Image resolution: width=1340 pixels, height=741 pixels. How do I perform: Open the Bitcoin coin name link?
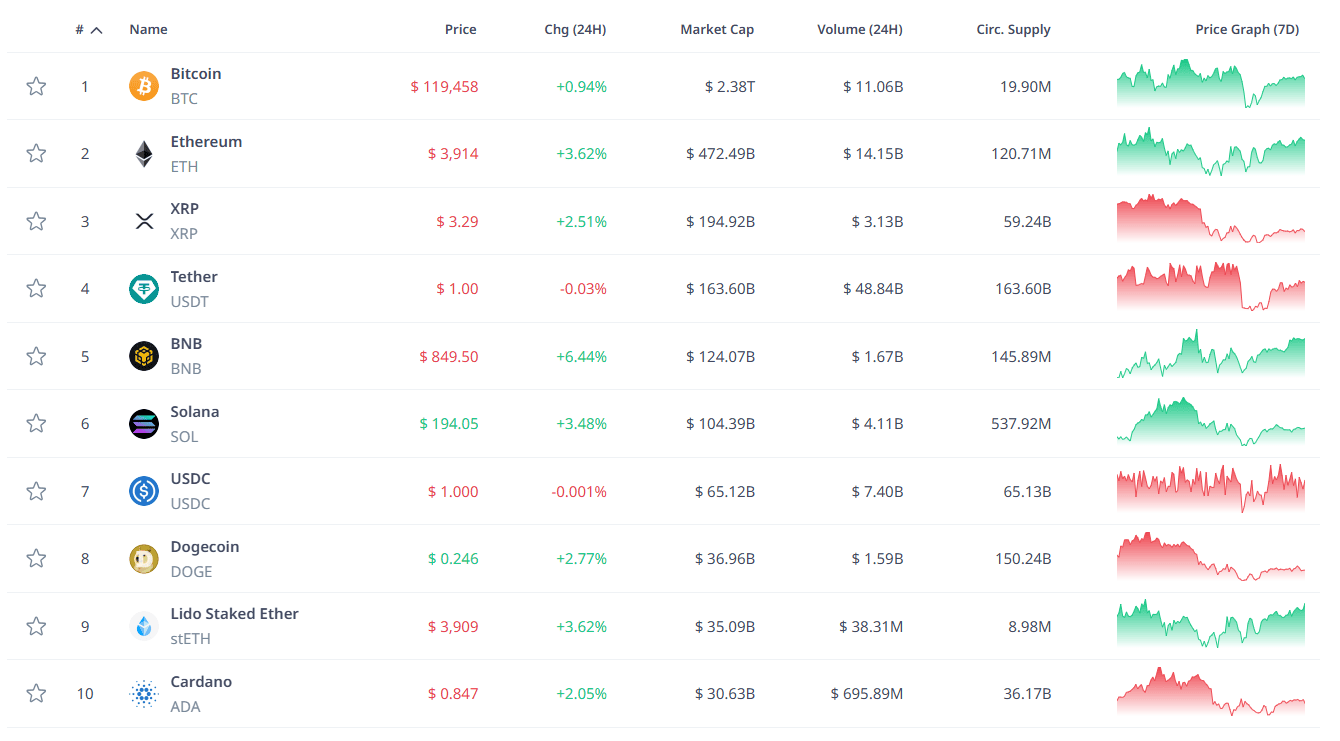click(196, 74)
